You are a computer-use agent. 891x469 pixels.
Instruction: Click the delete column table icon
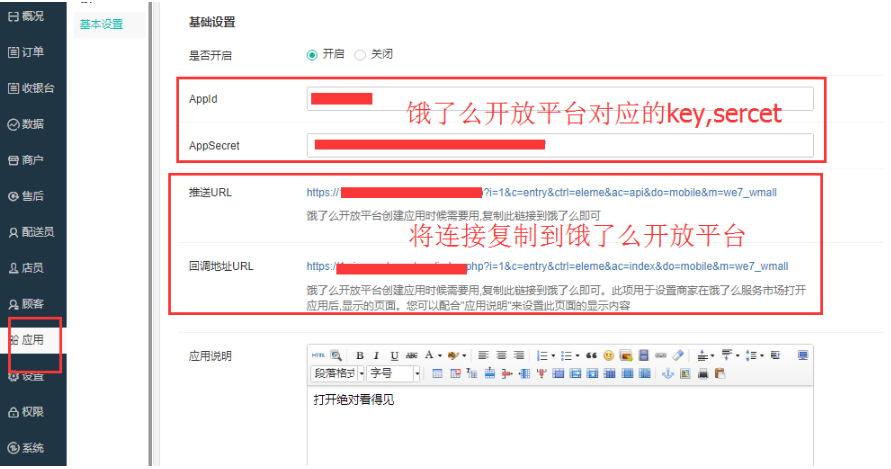[x=541, y=373]
